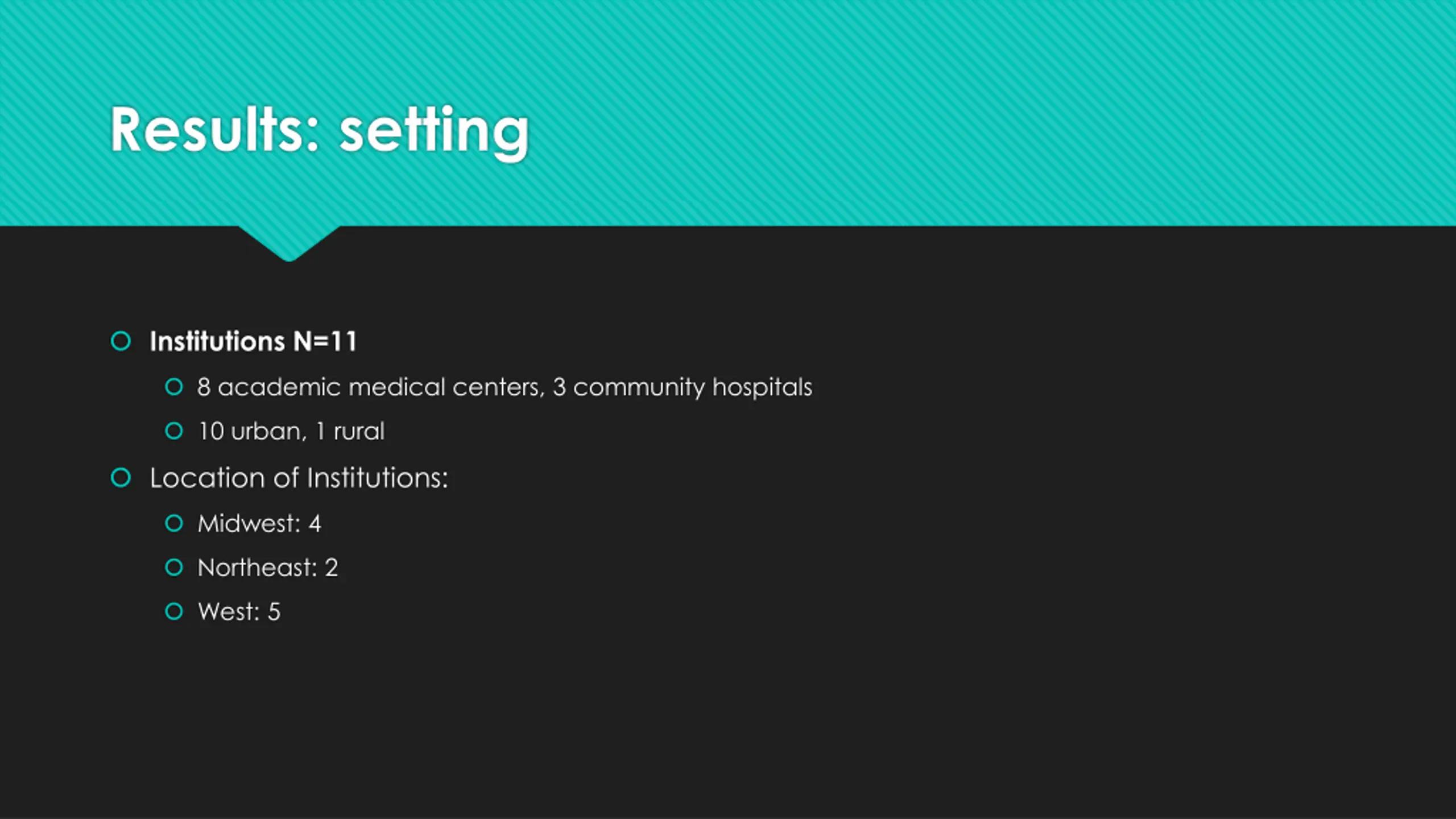Image resolution: width=1456 pixels, height=819 pixels.
Task: Select the bullet next to '10 urban, 1 rural'
Action: (x=174, y=431)
